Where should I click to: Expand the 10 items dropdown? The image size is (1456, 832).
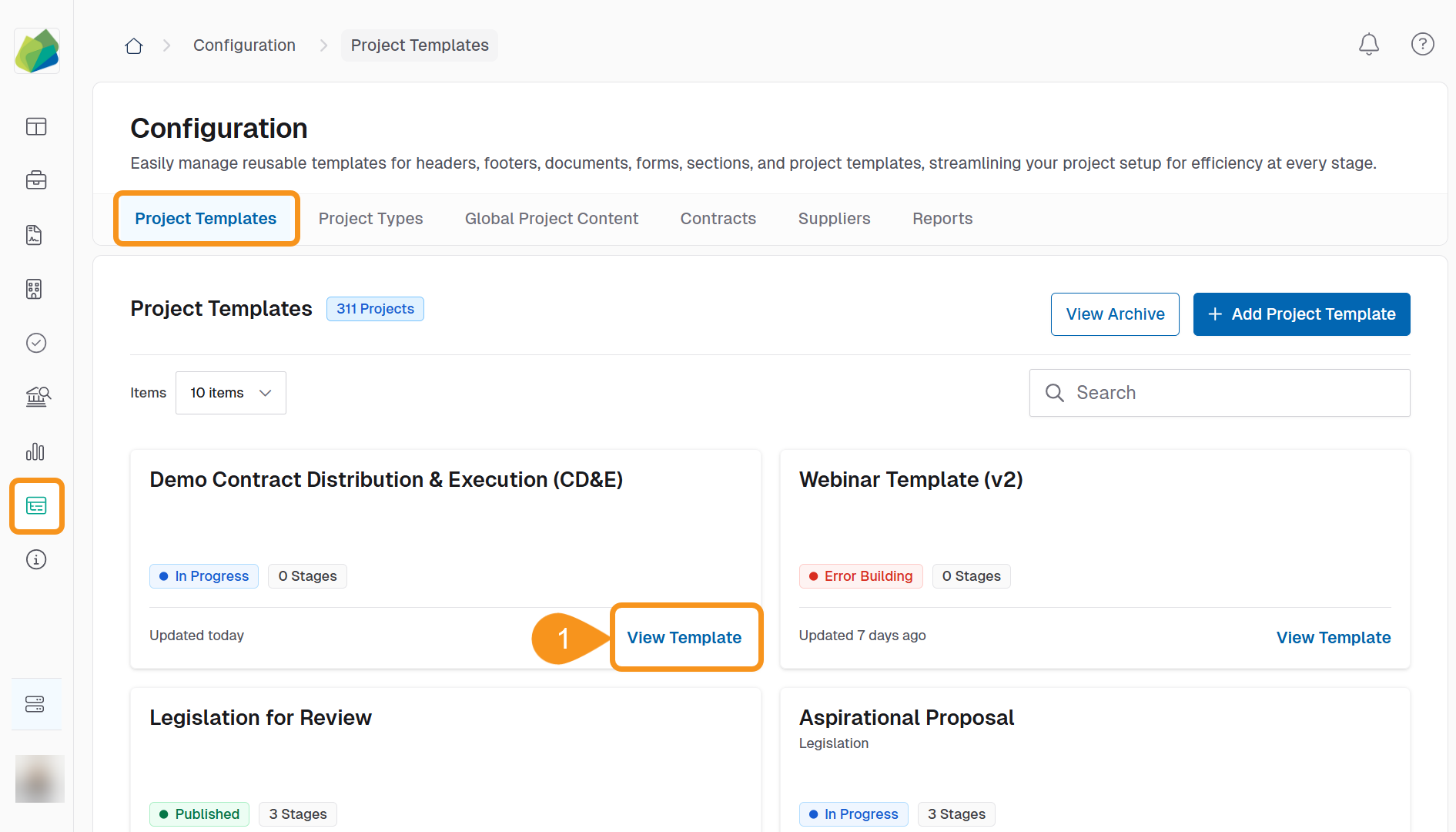pyautogui.click(x=231, y=393)
